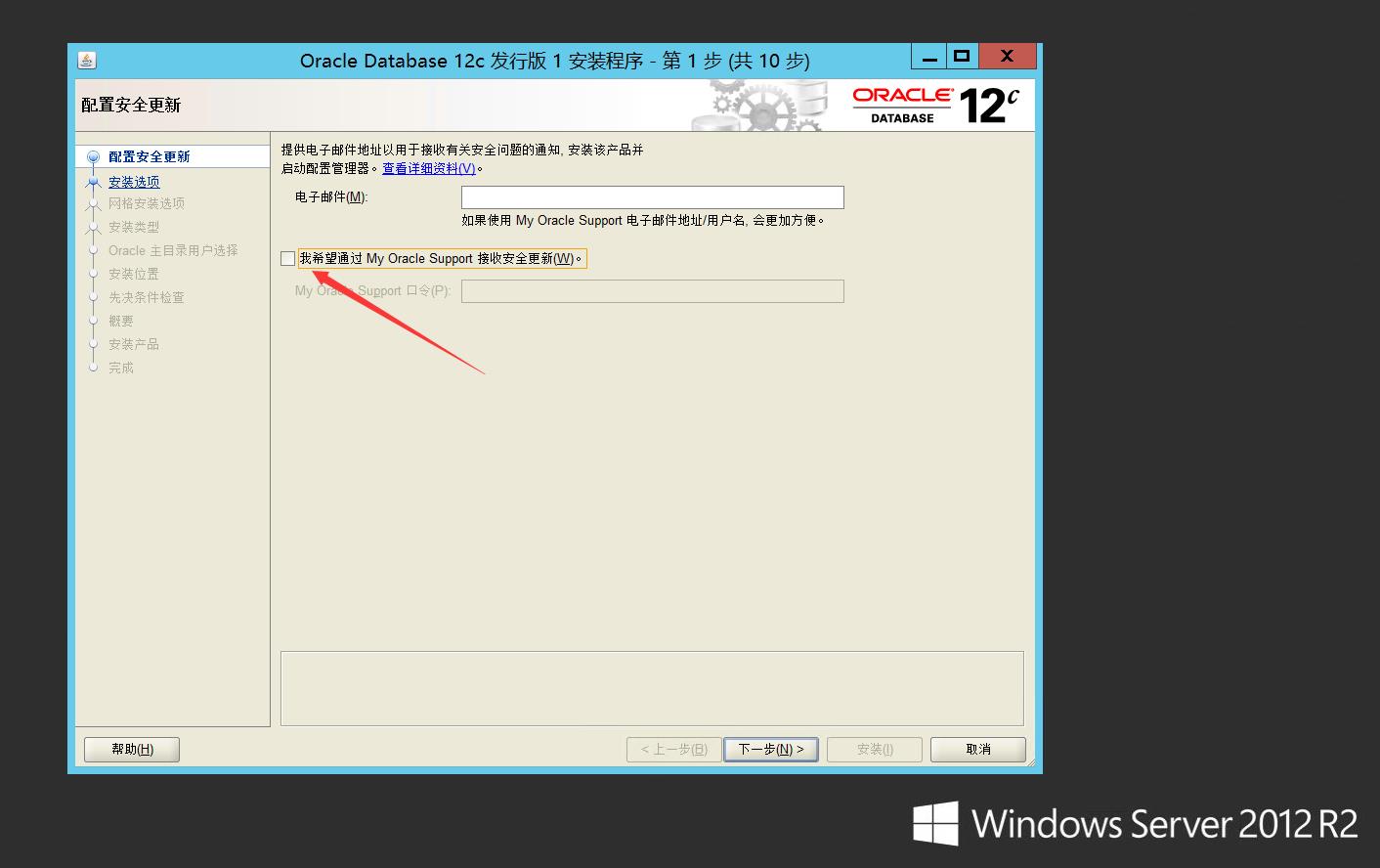The image size is (1380, 868).
Task: Click the 概要 step text
Action: (121, 321)
